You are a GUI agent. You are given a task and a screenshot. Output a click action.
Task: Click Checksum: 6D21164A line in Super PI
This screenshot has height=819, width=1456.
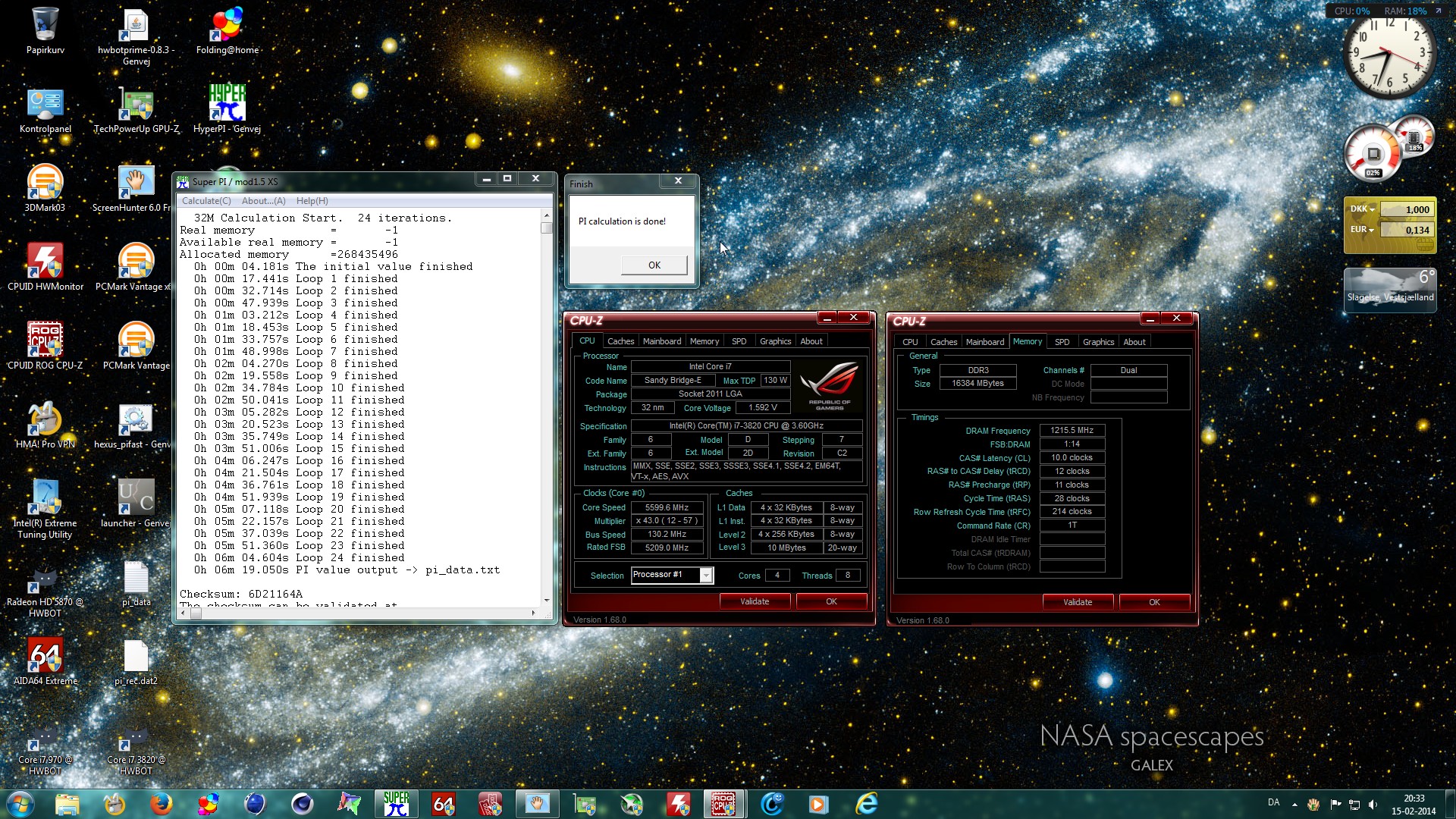[x=241, y=595]
